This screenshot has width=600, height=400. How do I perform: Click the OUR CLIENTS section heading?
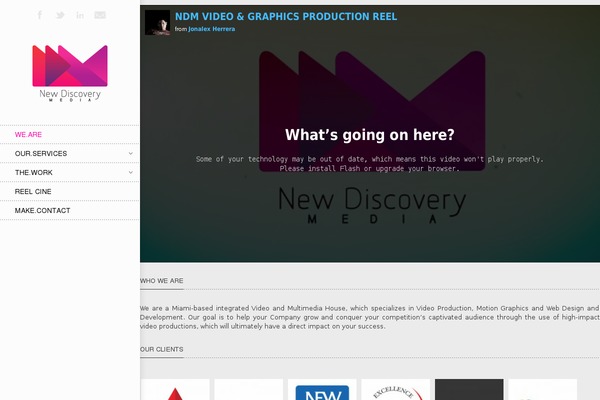pos(161,349)
